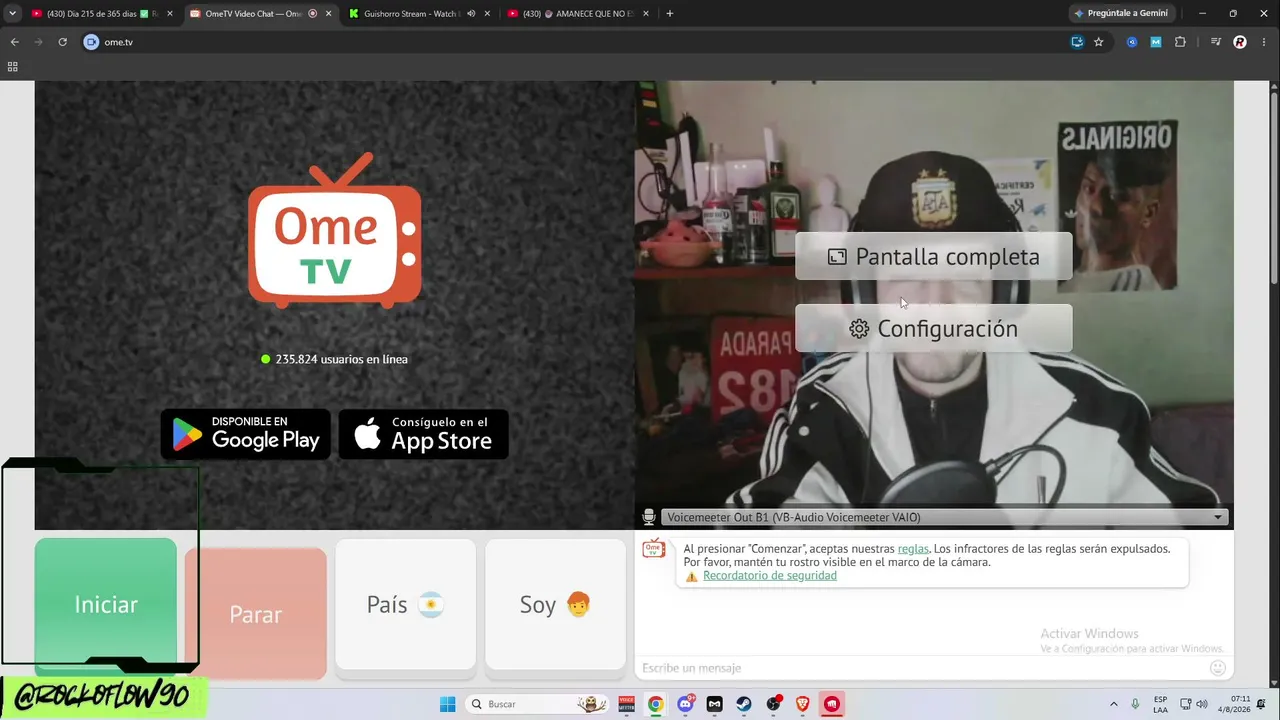This screenshot has width=1280, height=720.
Task: Click the OmeTV logo
Action: coord(335,231)
